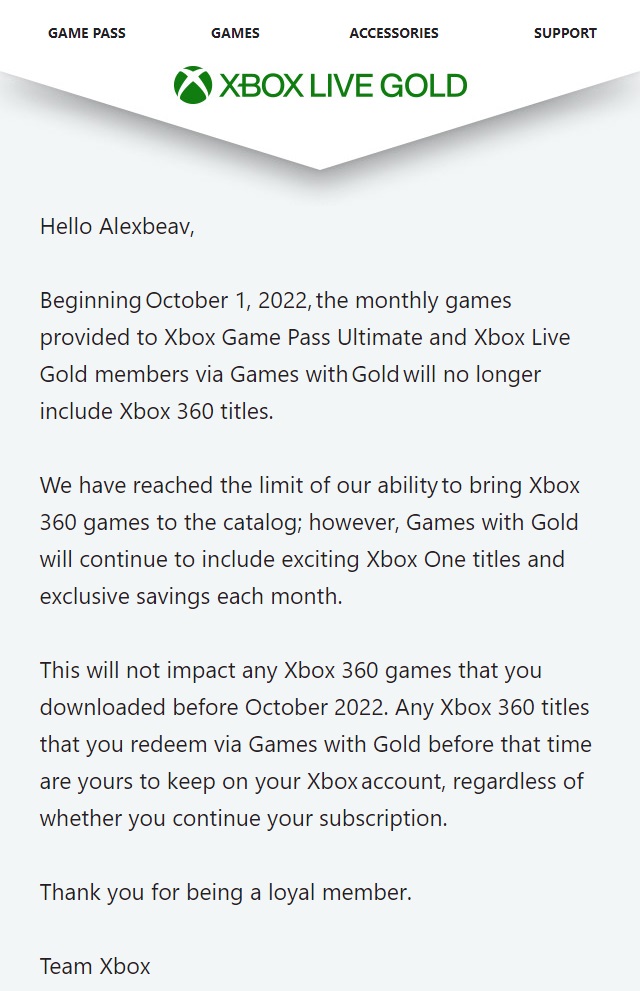Open the SUPPORT navigation item
640x991 pixels.
click(565, 33)
